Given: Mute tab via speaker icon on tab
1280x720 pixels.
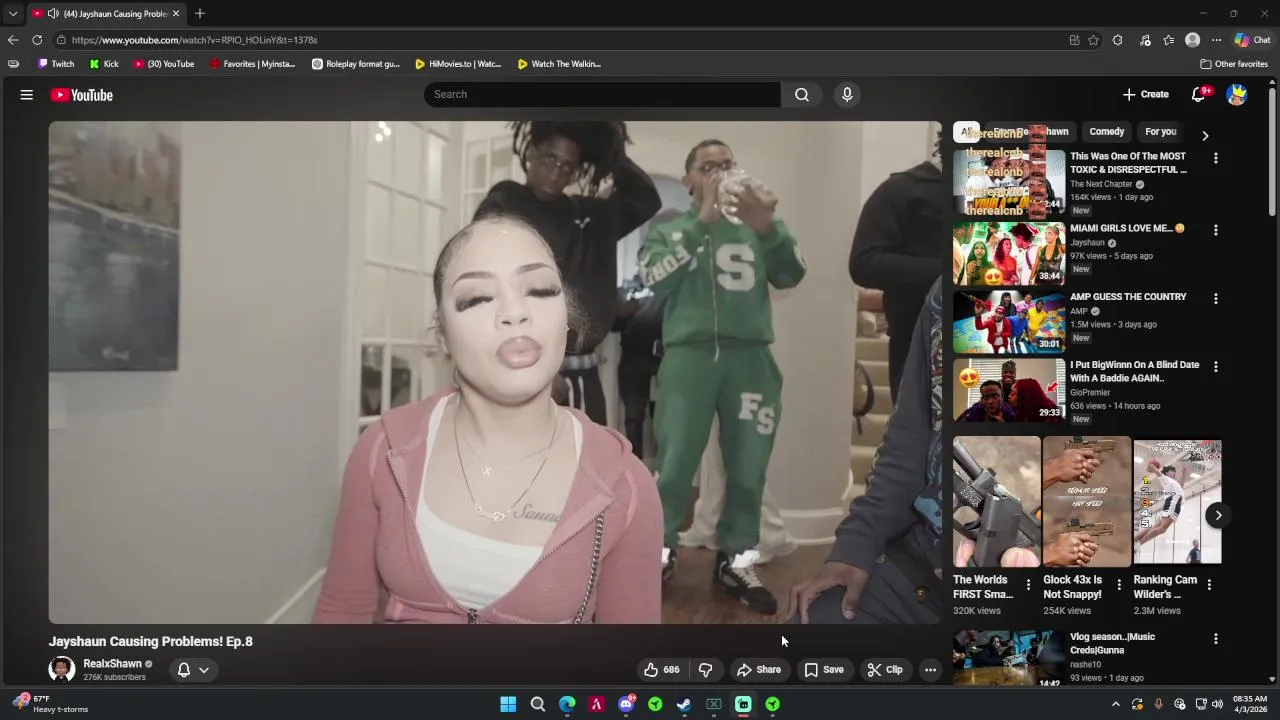Looking at the screenshot, I should [x=53, y=14].
